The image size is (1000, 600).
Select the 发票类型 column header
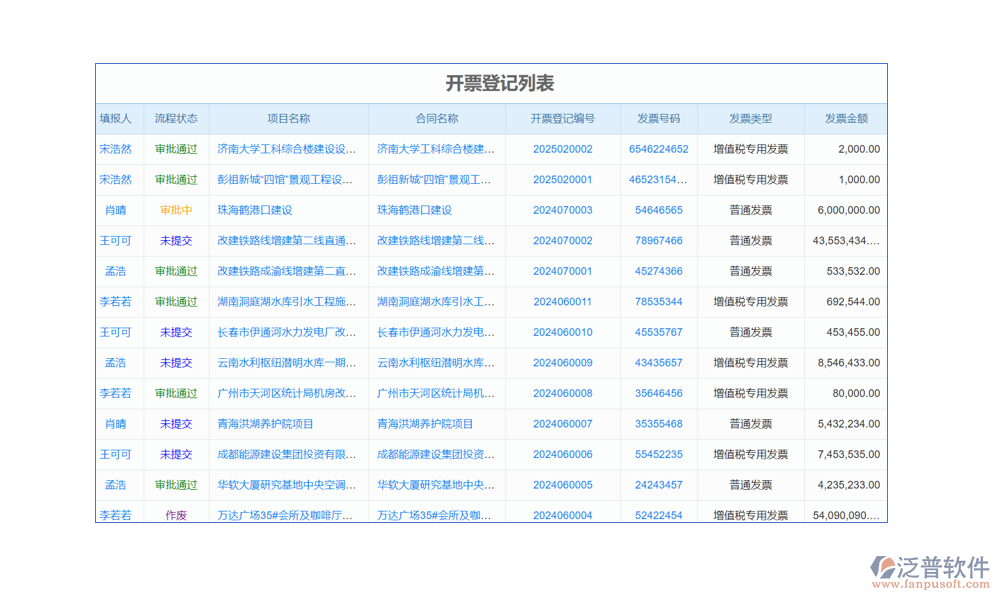pos(750,118)
